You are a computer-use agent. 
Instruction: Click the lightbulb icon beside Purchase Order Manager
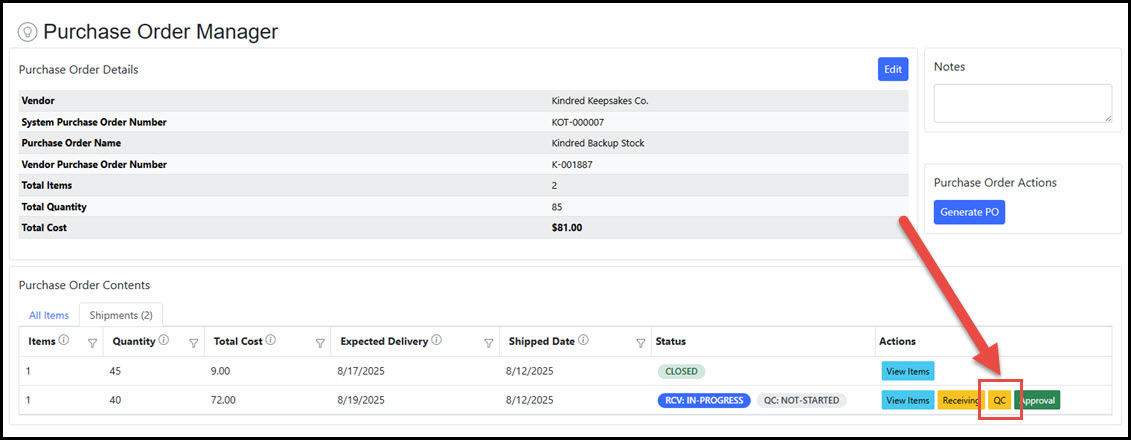(x=28, y=32)
